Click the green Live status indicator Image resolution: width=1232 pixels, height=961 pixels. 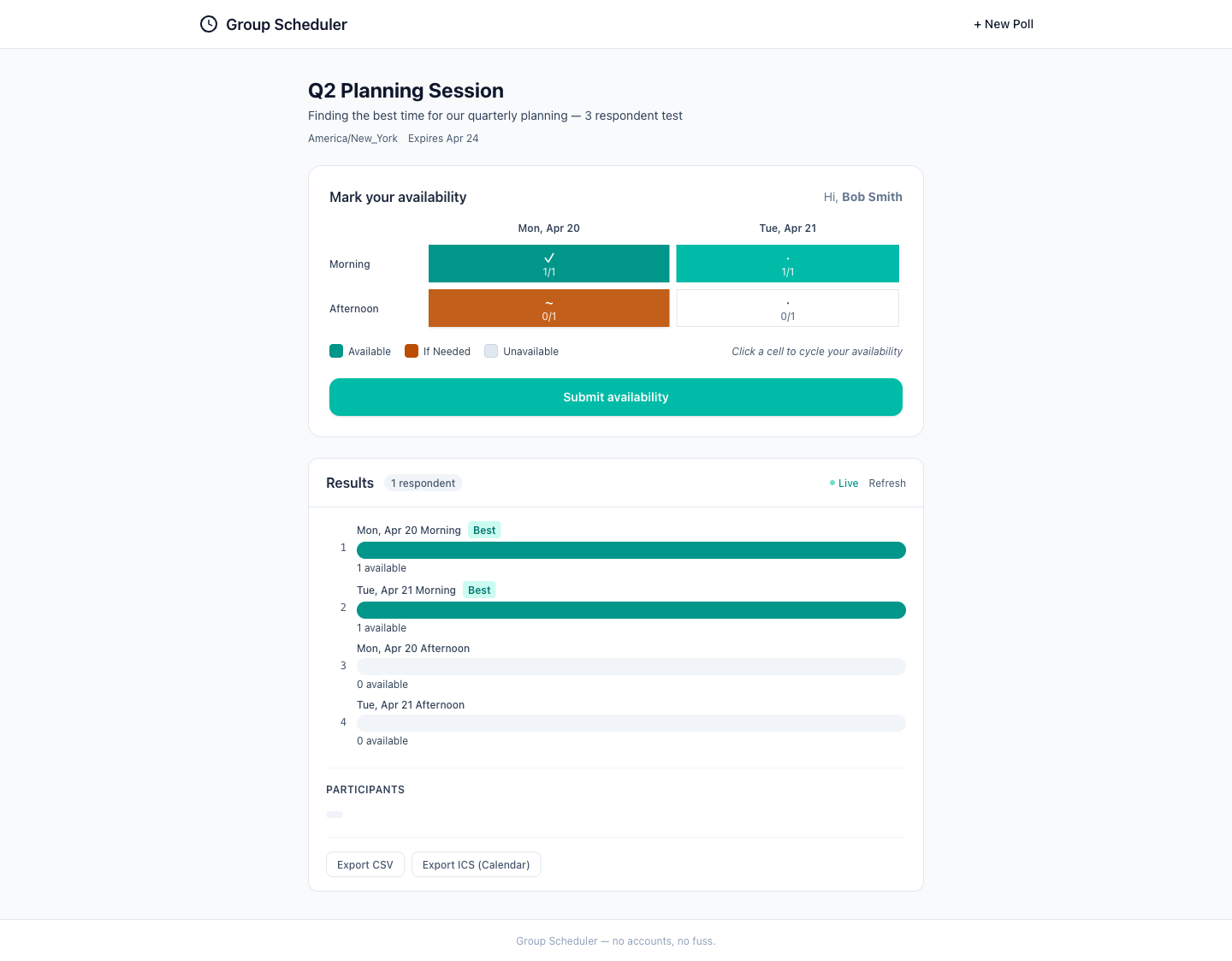click(844, 483)
